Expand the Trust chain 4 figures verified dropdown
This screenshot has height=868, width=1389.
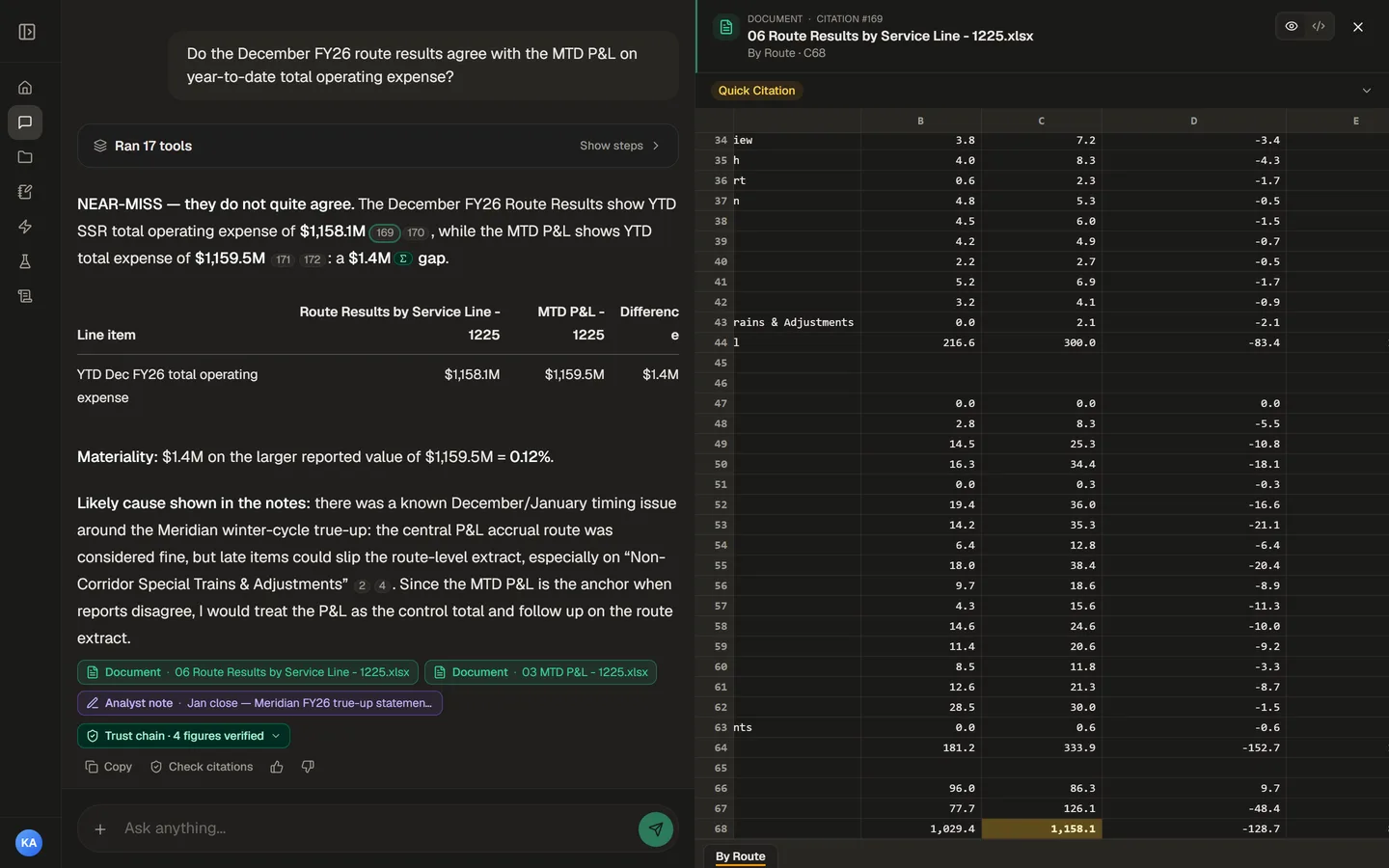coord(183,736)
